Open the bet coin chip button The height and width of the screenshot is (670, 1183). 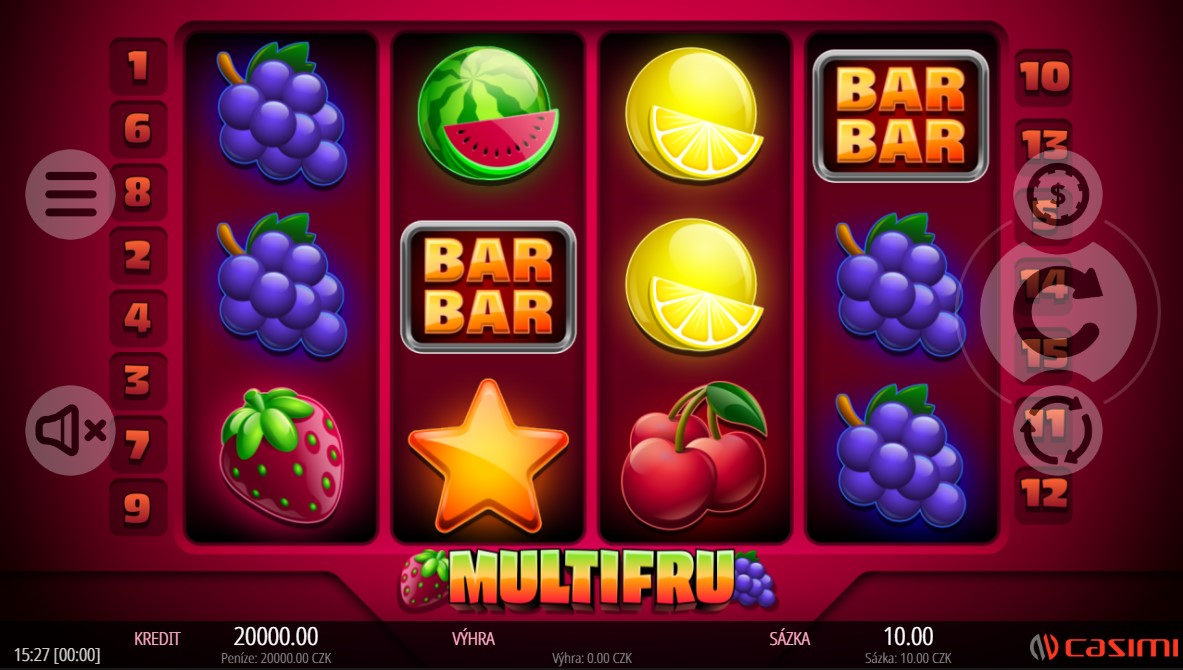(1058, 195)
